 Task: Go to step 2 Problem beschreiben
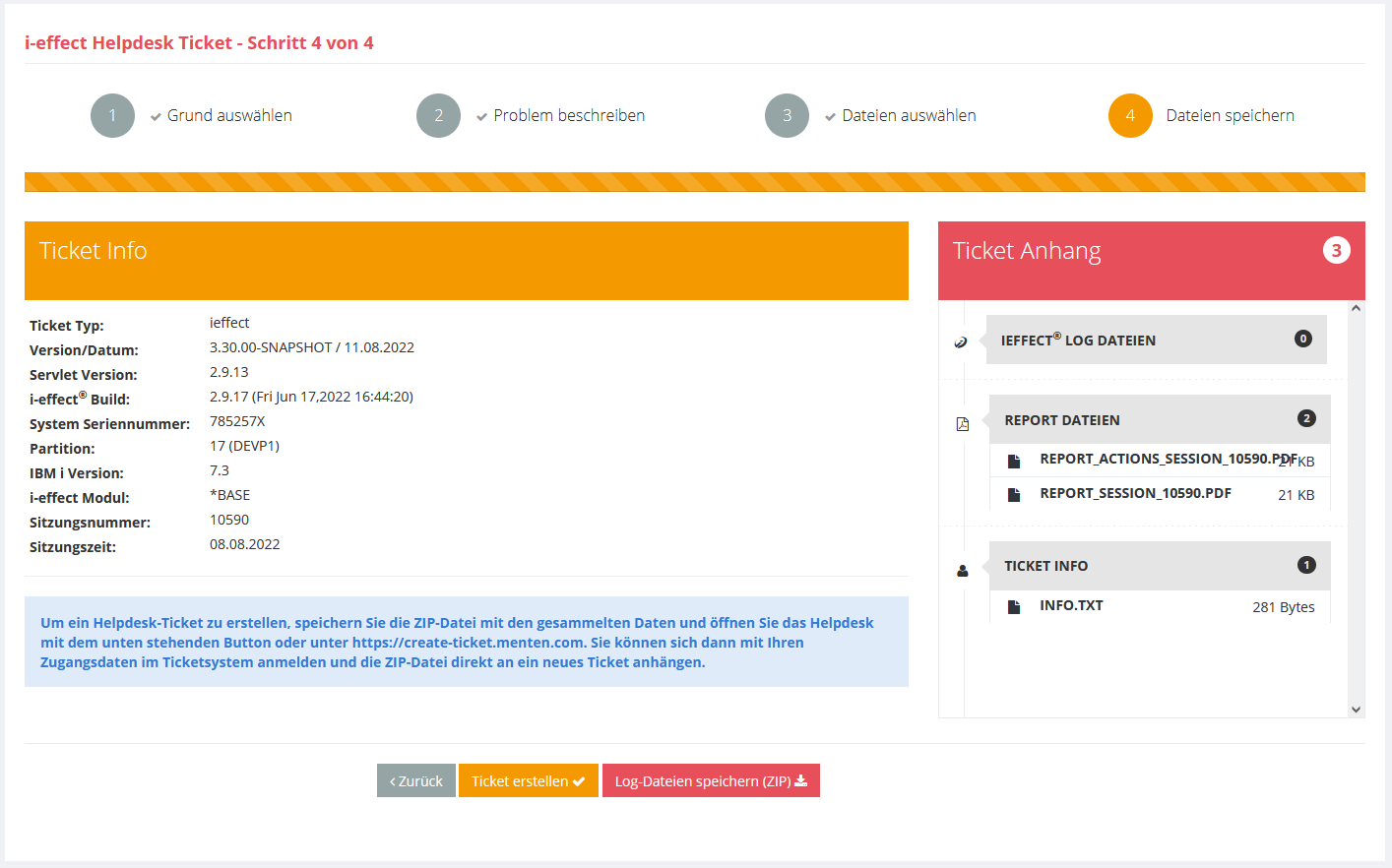tap(438, 116)
